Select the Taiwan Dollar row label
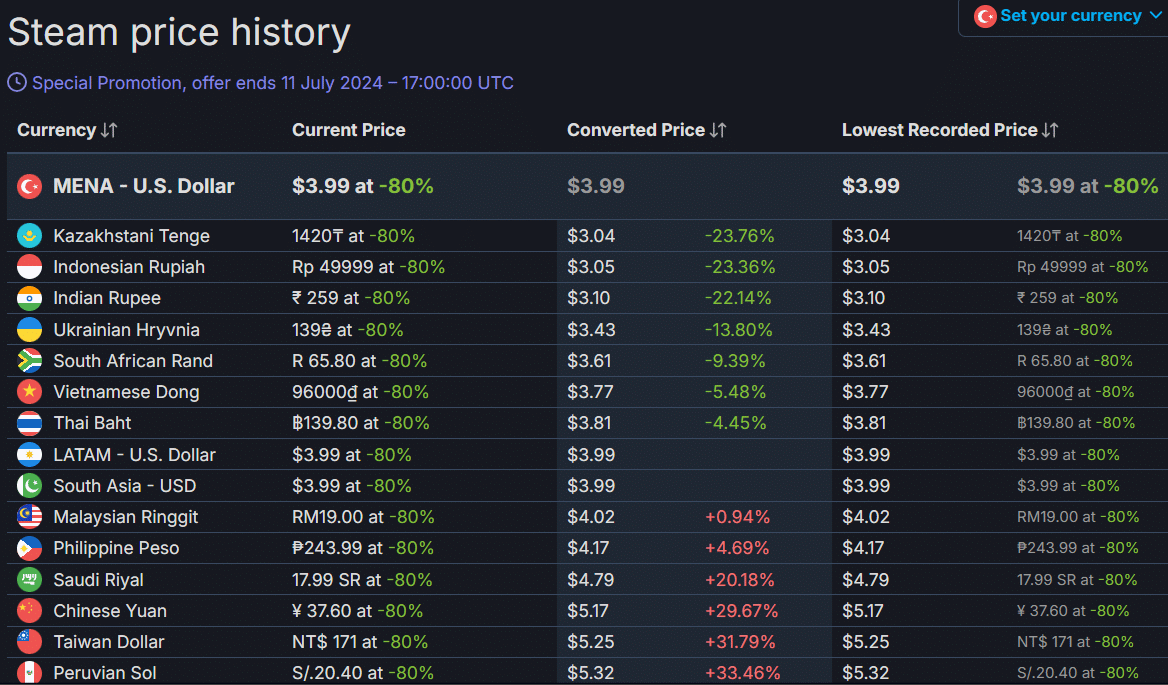1168x685 pixels. click(109, 643)
